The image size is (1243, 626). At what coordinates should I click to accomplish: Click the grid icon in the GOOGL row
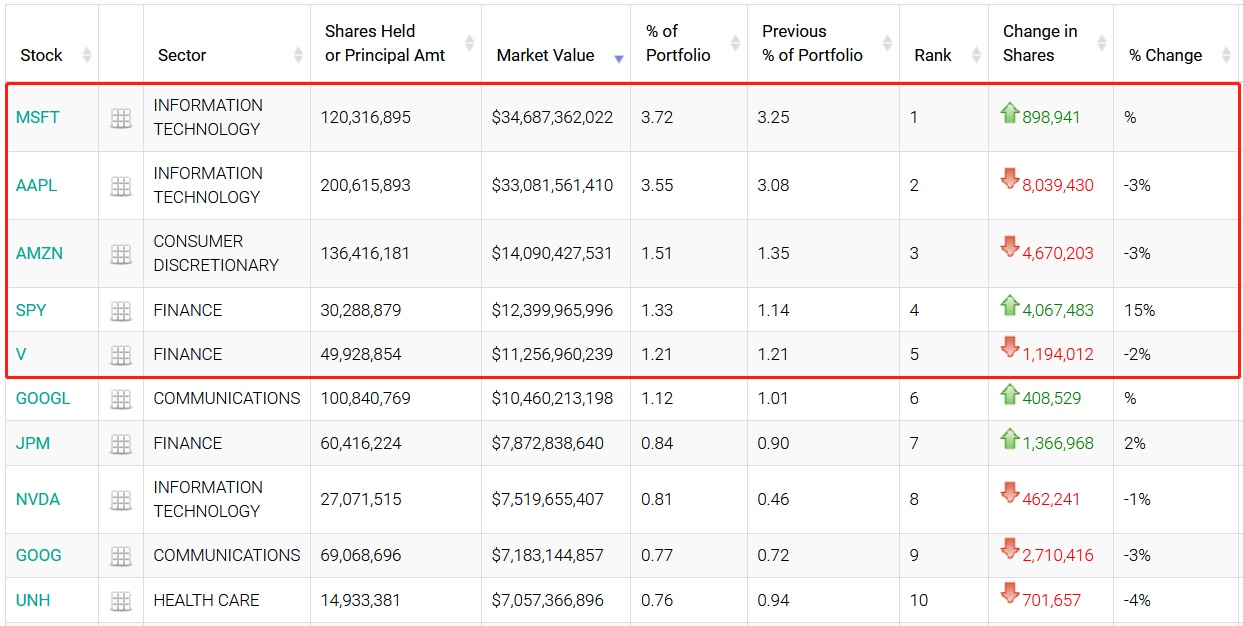121,399
